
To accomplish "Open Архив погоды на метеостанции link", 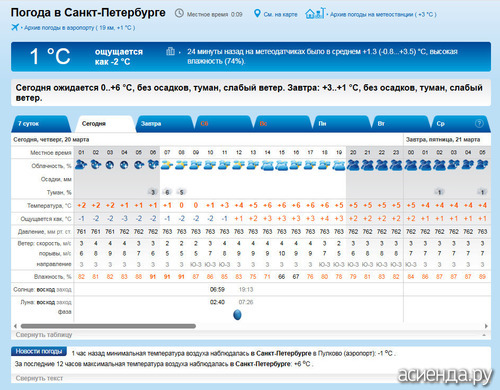I will pos(383,14).
